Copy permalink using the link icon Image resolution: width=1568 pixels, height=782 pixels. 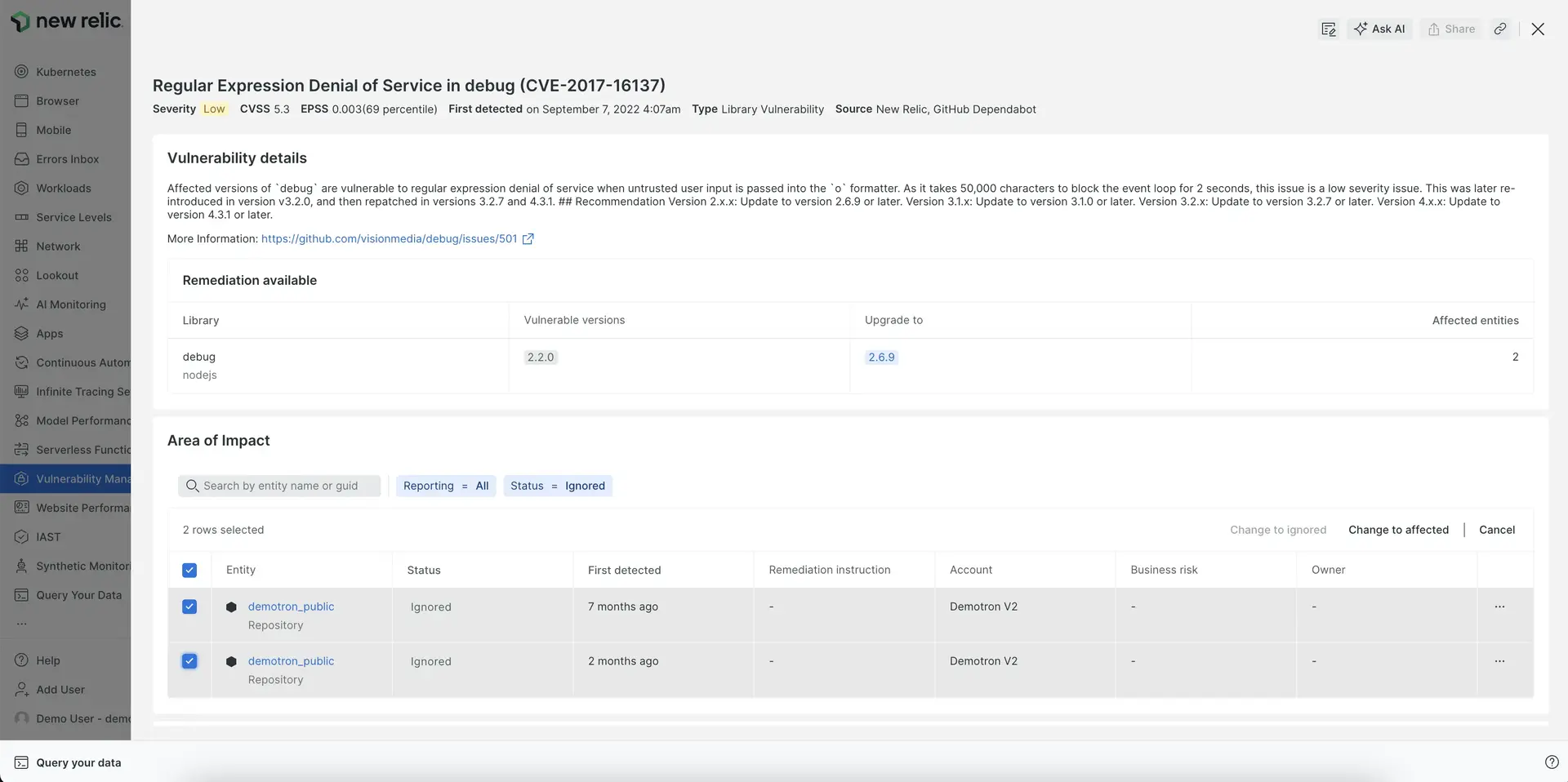coord(1500,29)
